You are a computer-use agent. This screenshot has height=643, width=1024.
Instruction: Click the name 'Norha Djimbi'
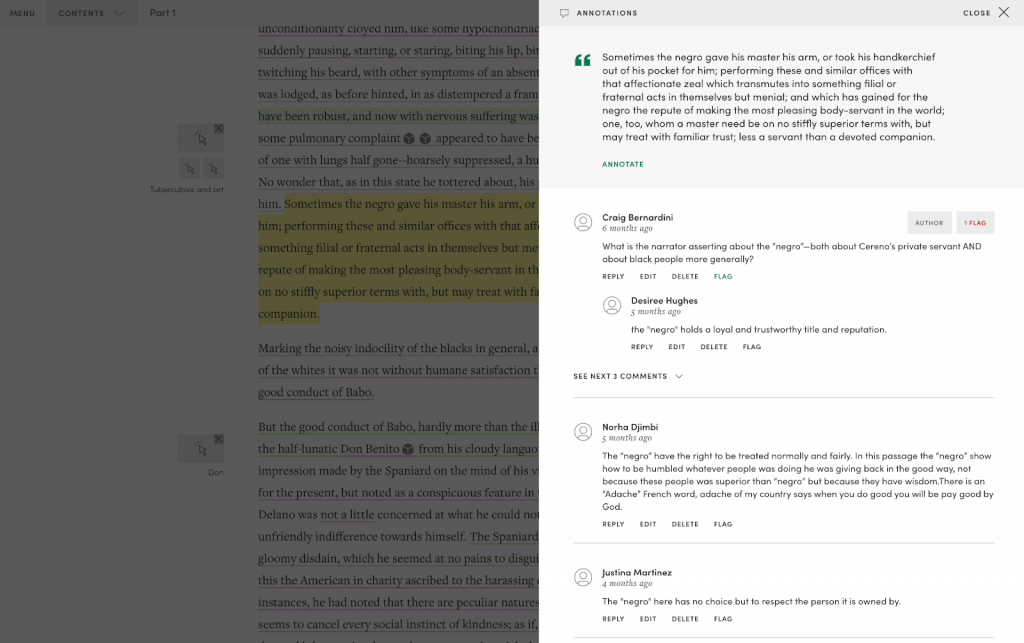(x=630, y=427)
